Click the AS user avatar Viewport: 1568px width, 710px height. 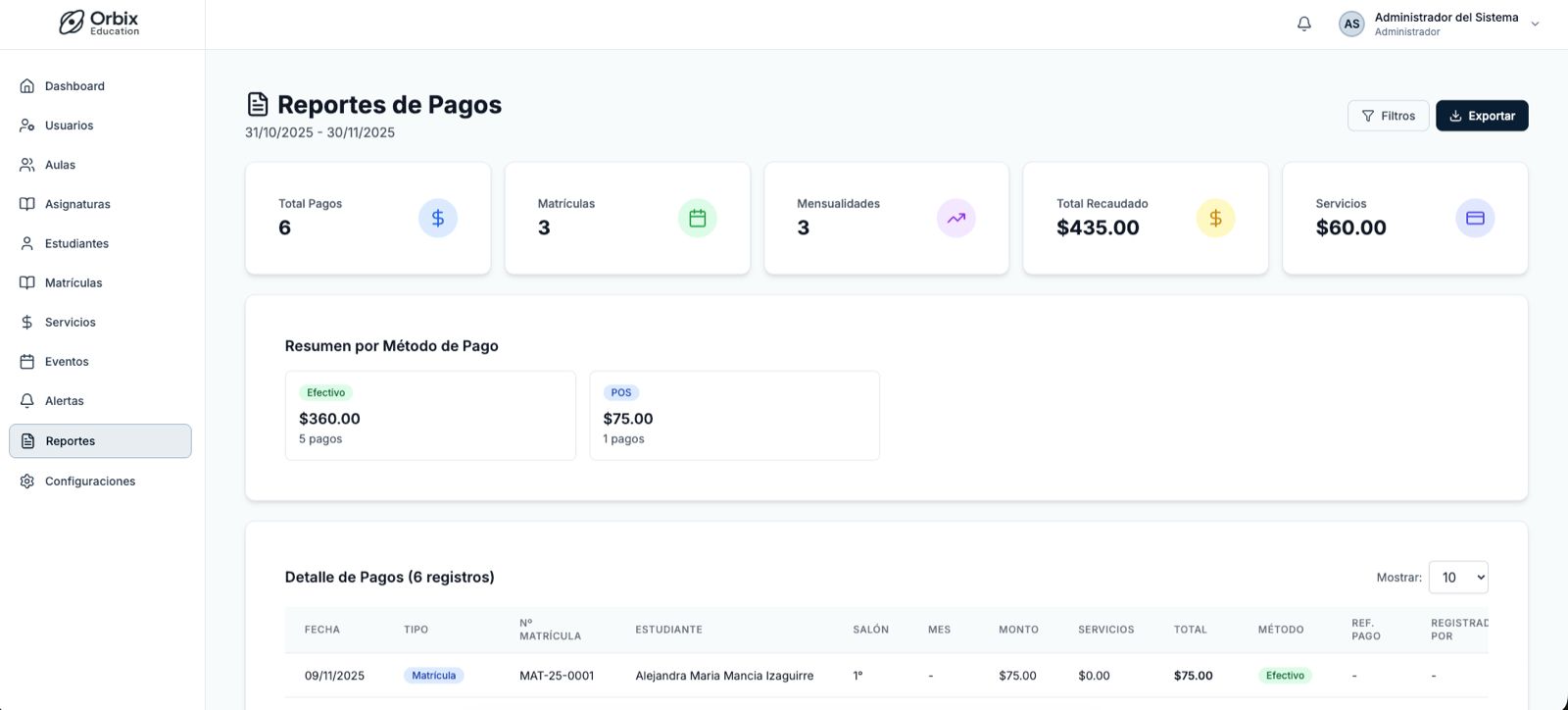coord(1351,24)
